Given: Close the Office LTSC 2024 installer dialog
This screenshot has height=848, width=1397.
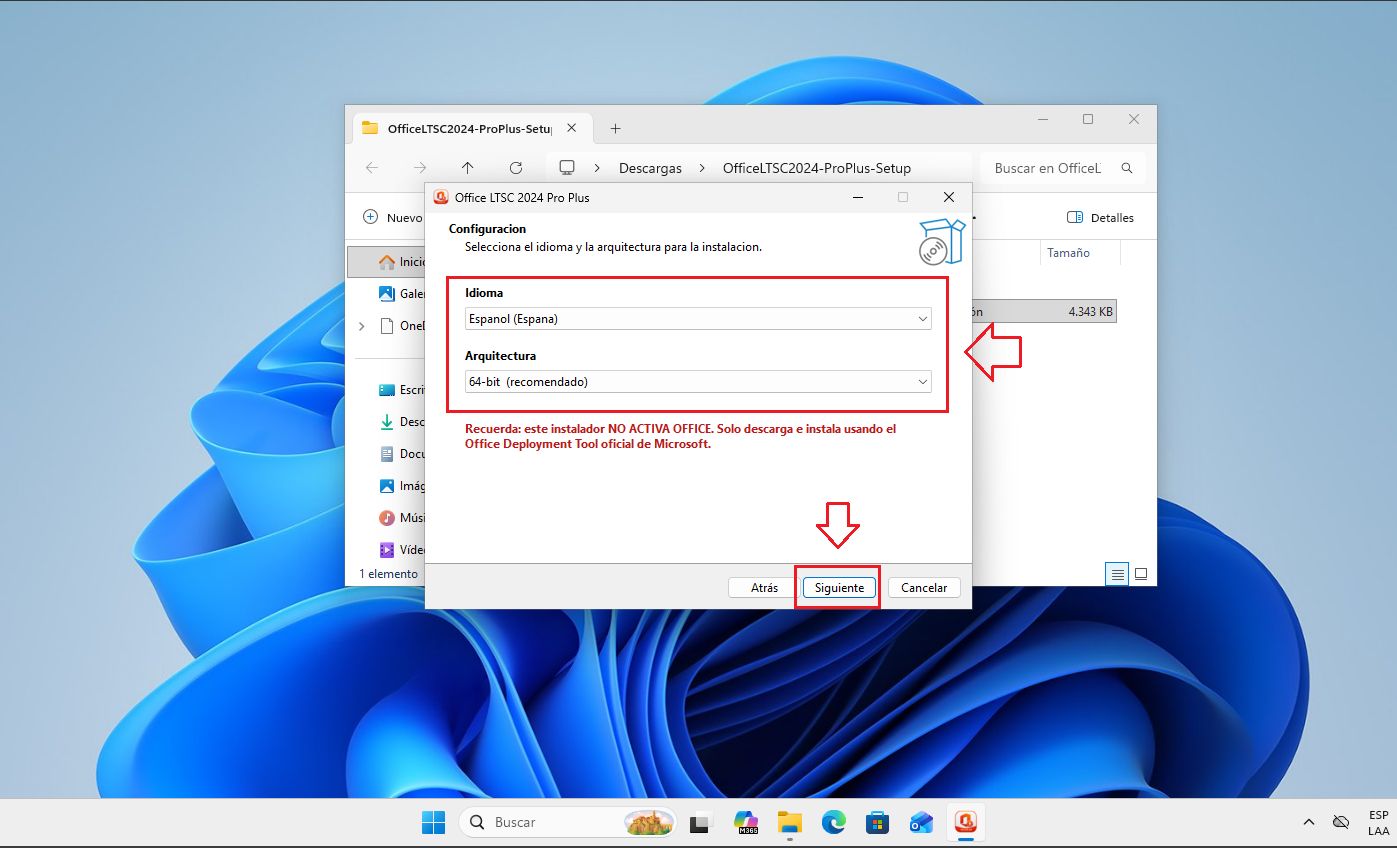Looking at the screenshot, I should coord(949,197).
